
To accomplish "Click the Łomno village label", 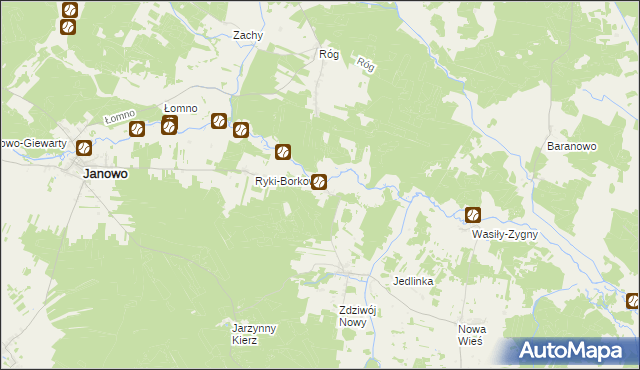I will click(180, 109).
